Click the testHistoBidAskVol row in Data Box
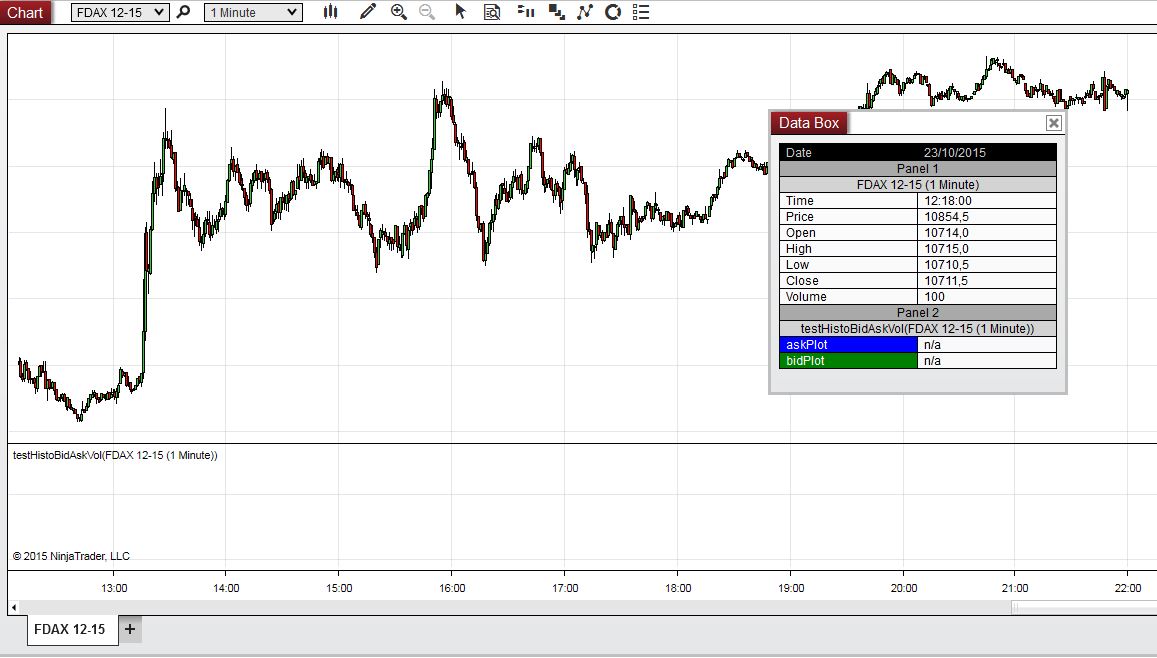 point(918,329)
